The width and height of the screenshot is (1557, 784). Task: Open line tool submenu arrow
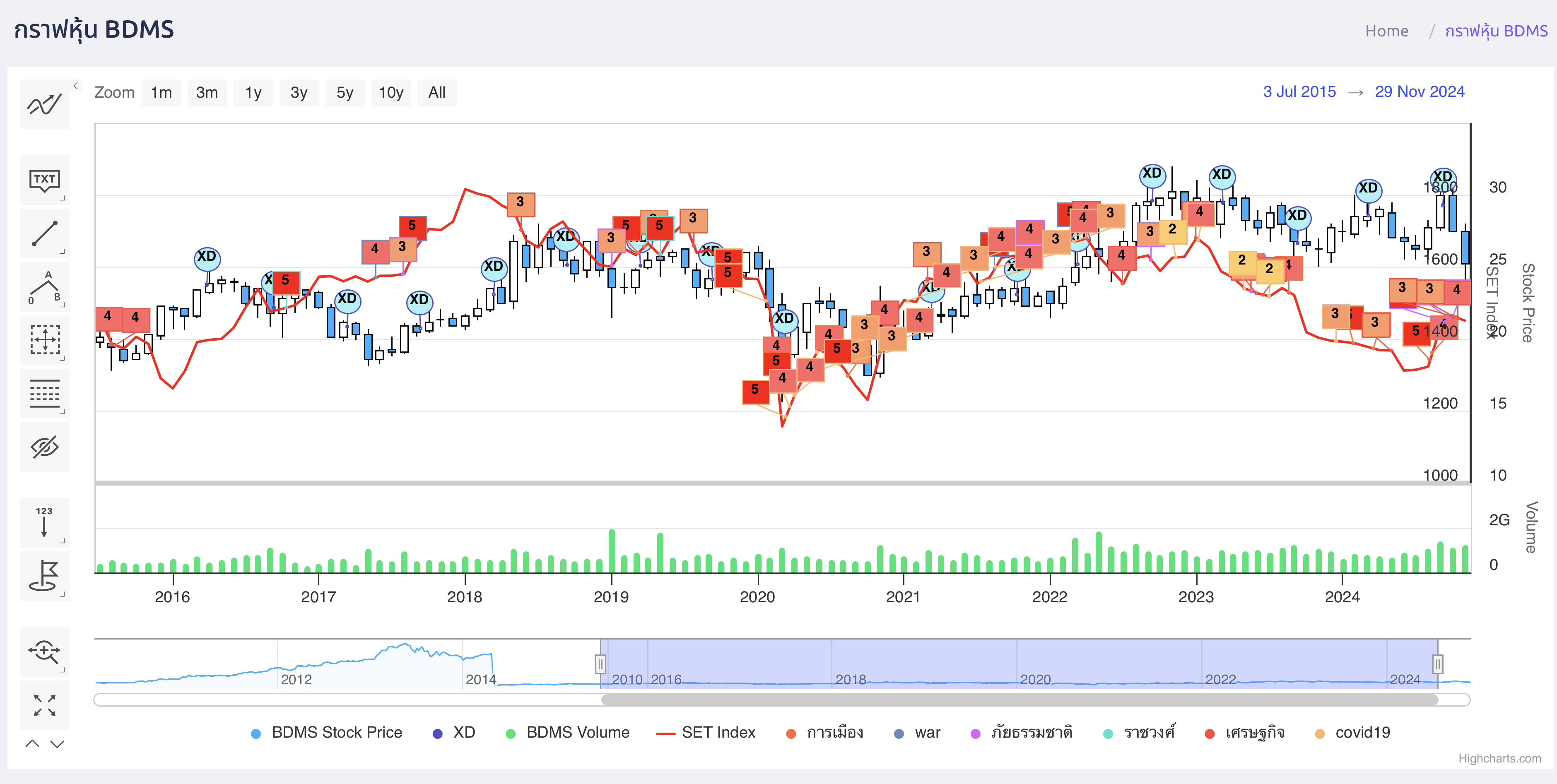click(62, 251)
